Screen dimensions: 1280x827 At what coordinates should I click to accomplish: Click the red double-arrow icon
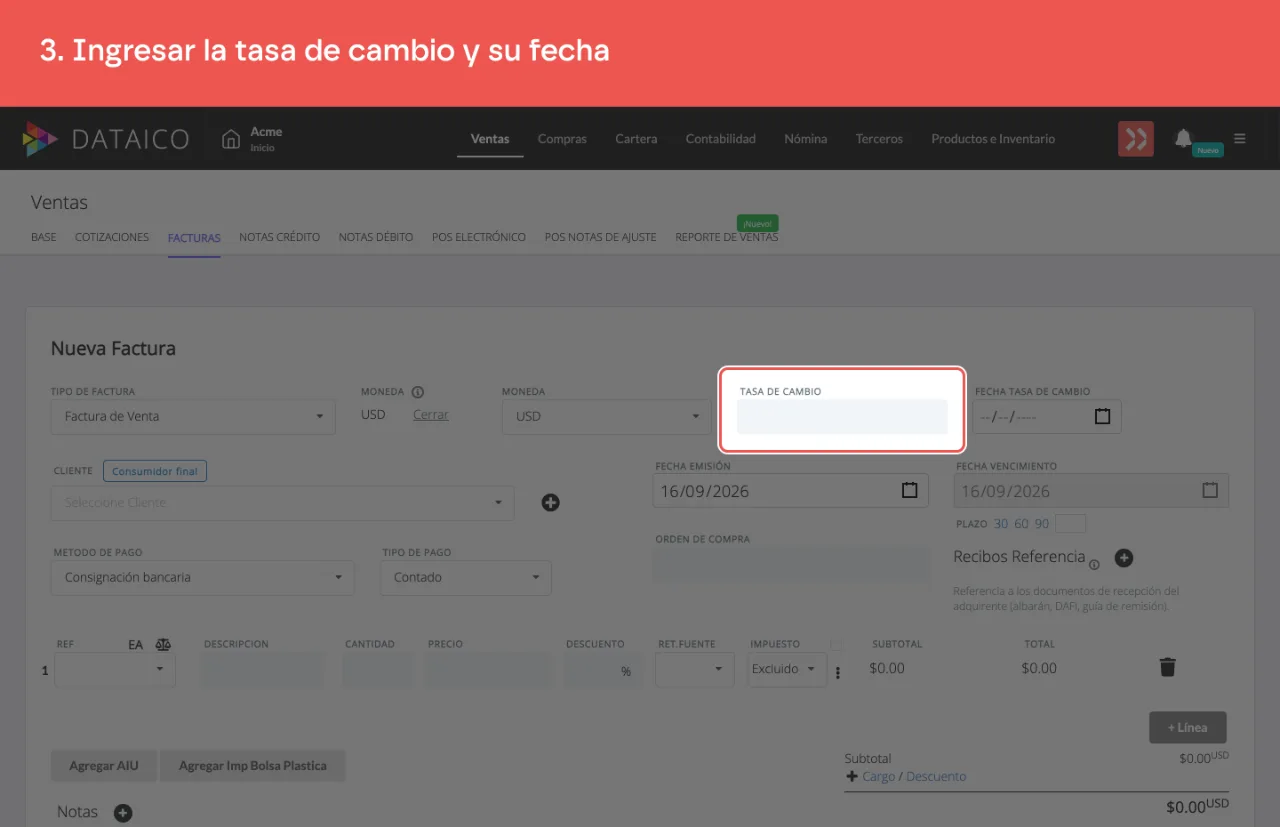(x=1135, y=139)
